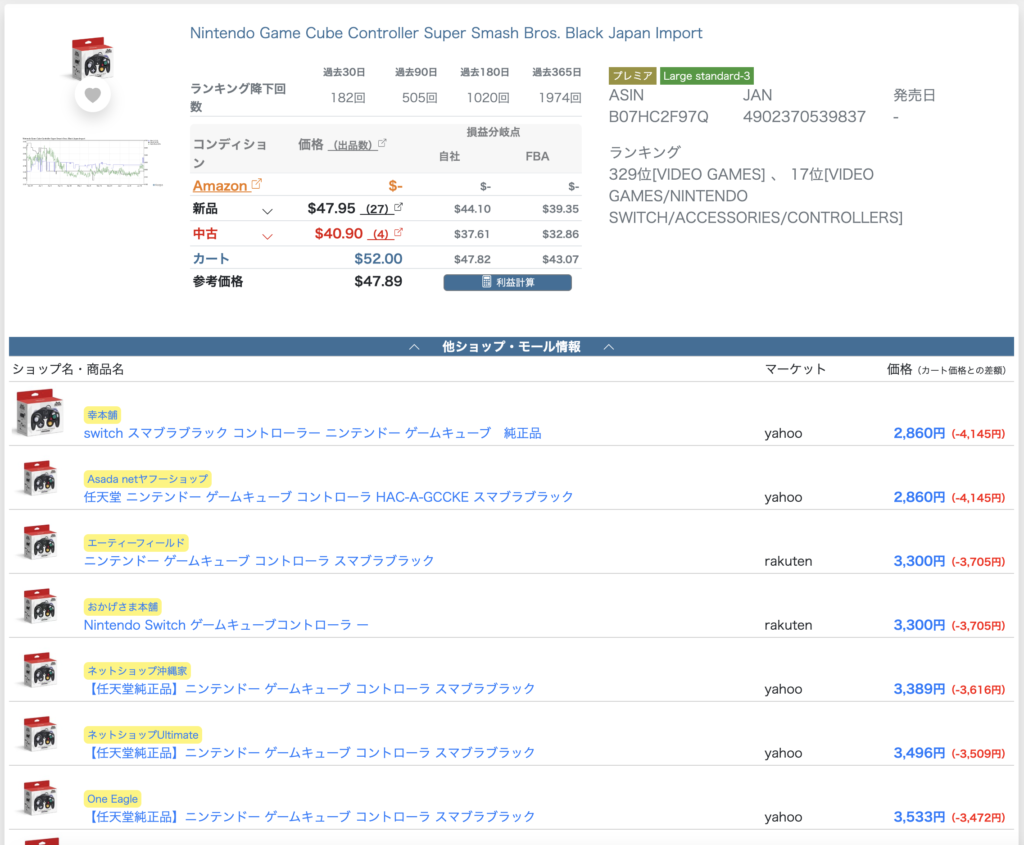Click the thumbnail in ネットショップUltimate row

click(x=39, y=734)
